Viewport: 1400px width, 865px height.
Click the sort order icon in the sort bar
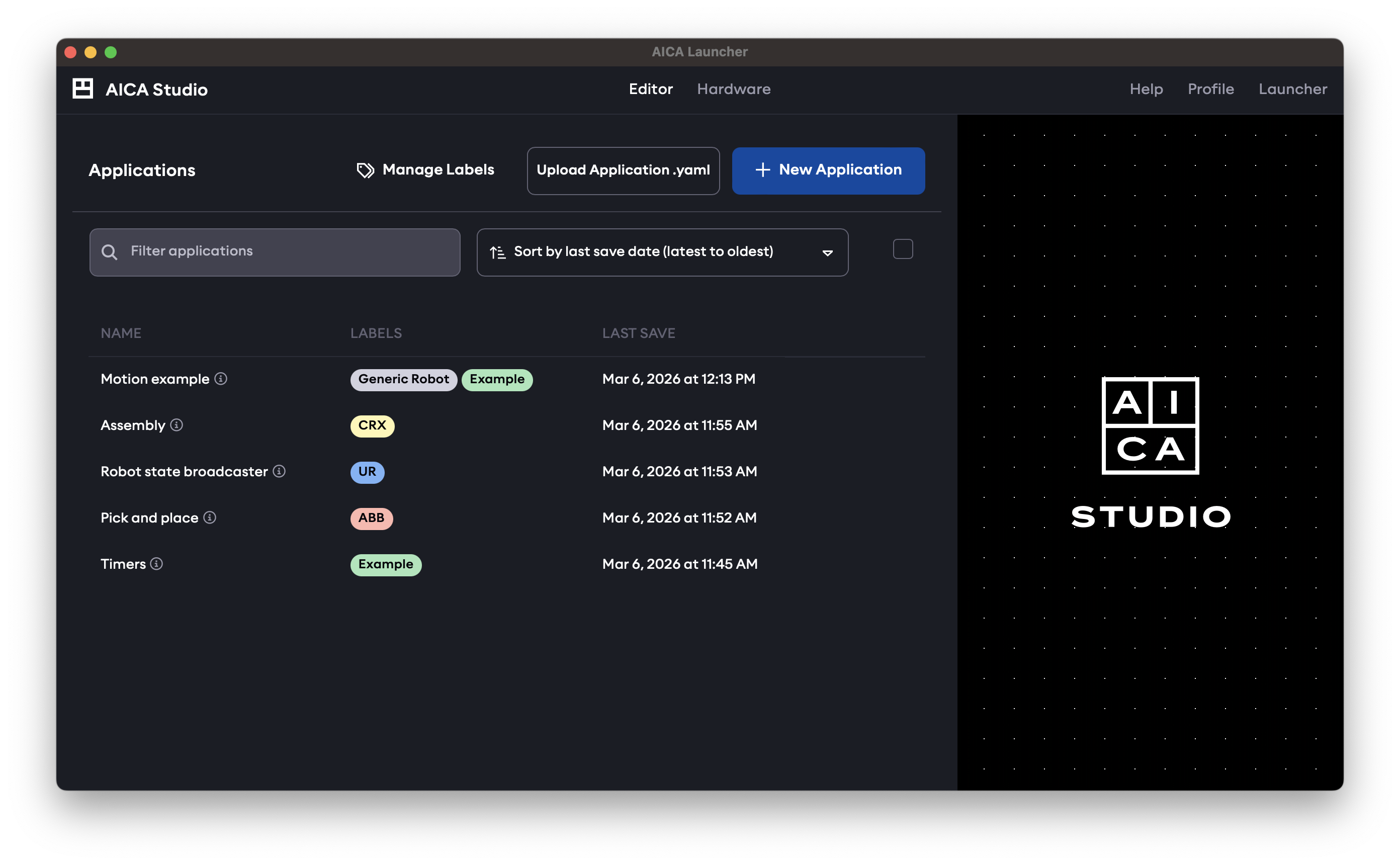pyautogui.click(x=496, y=252)
